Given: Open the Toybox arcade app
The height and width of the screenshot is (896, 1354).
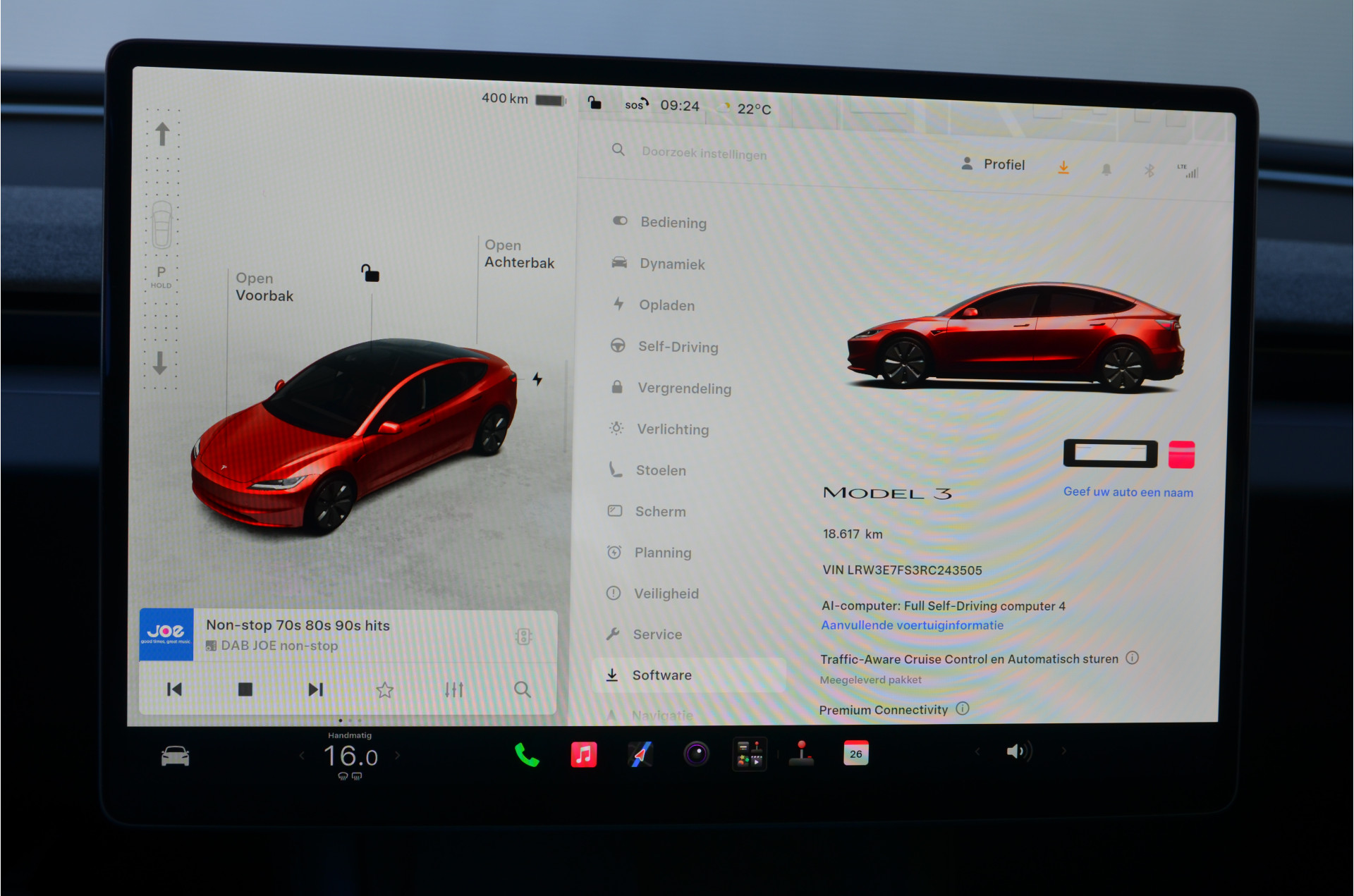Looking at the screenshot, I should [750, 754].
